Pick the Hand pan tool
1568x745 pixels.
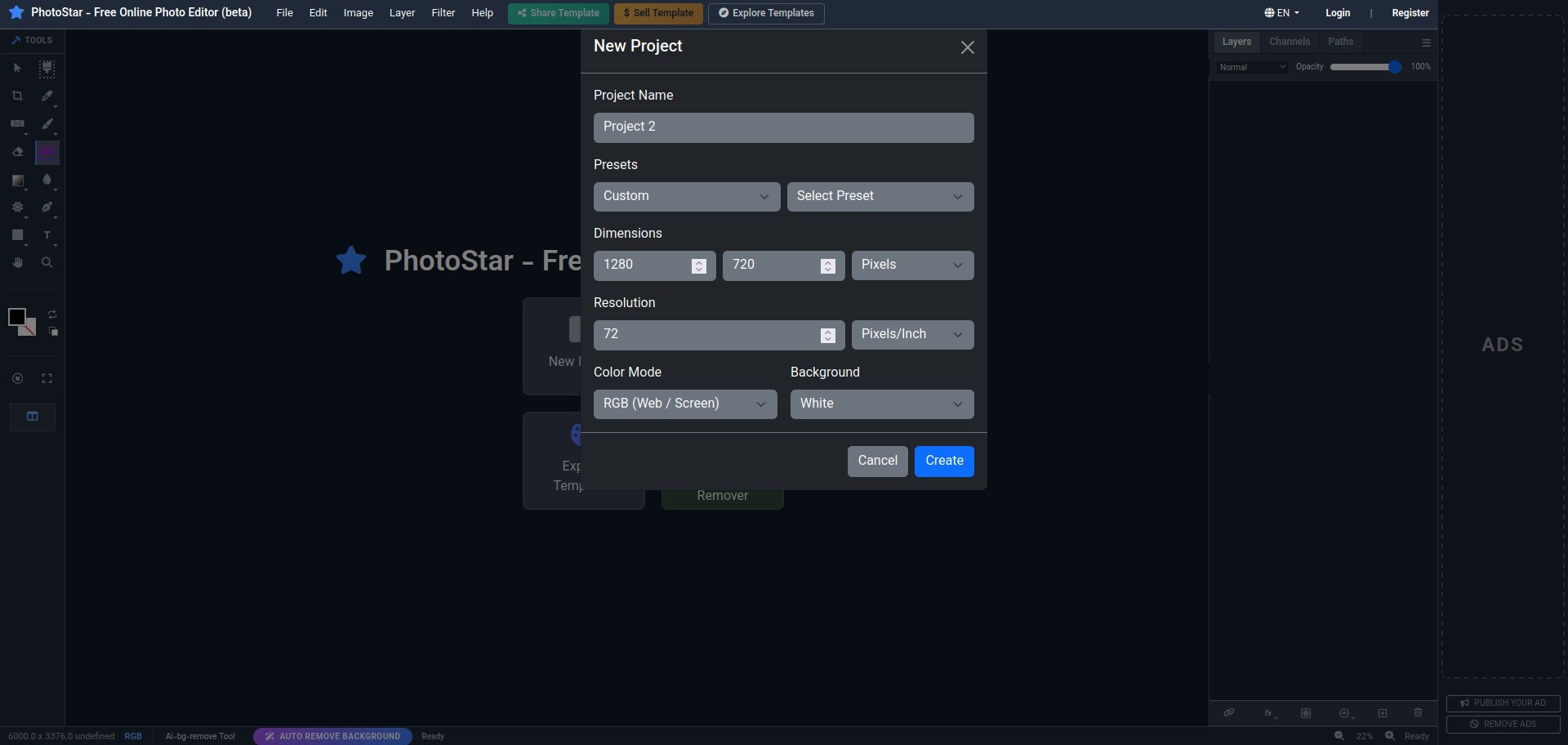pyautogui.click(x=17, y=263)
